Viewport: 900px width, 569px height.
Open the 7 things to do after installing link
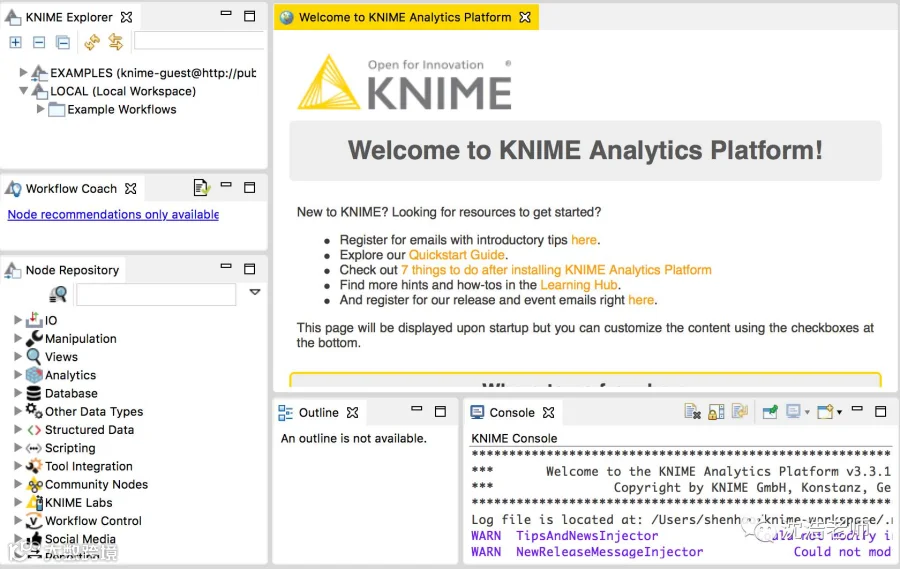click(556, 269)
